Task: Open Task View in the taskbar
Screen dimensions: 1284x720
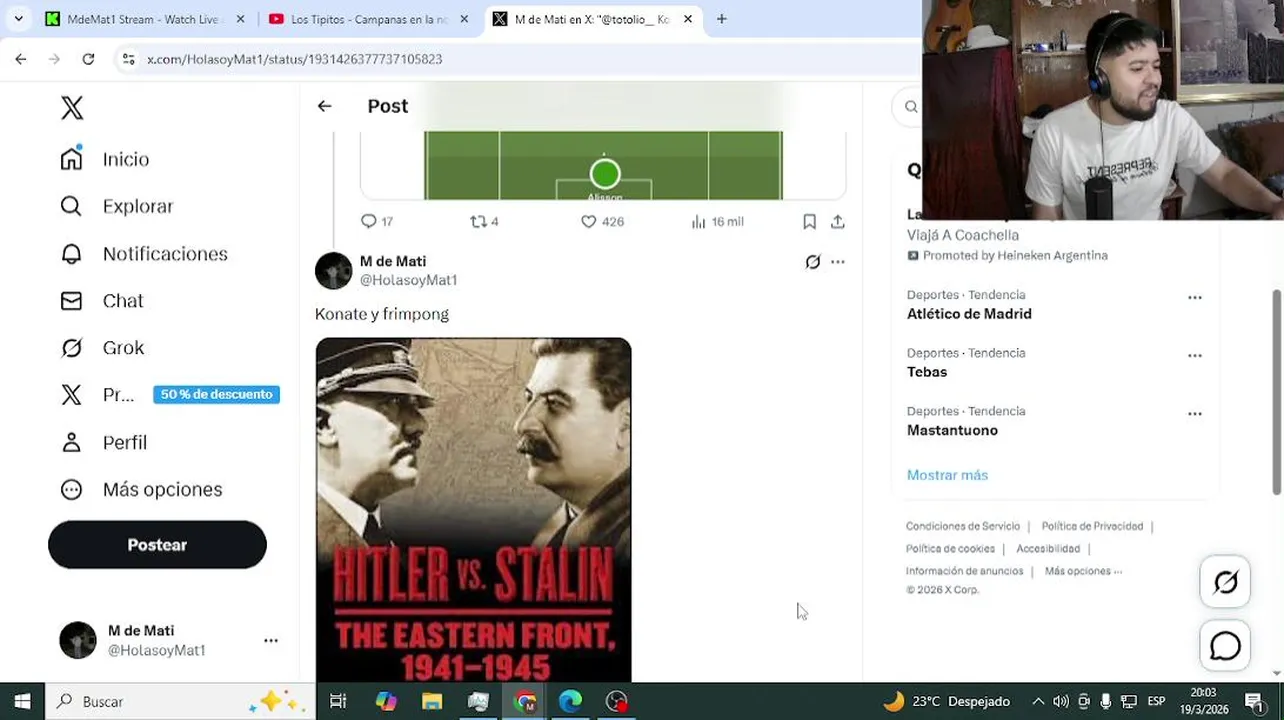Action: pyautogui.click(x=338, y=701)
